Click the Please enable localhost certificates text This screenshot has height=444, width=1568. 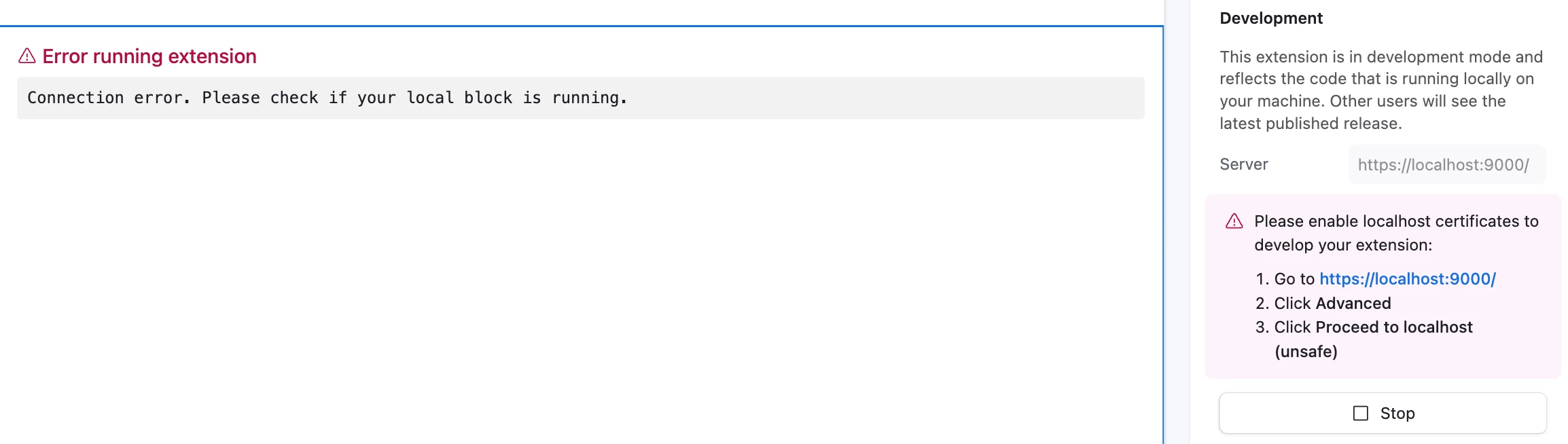[1396, 233]
